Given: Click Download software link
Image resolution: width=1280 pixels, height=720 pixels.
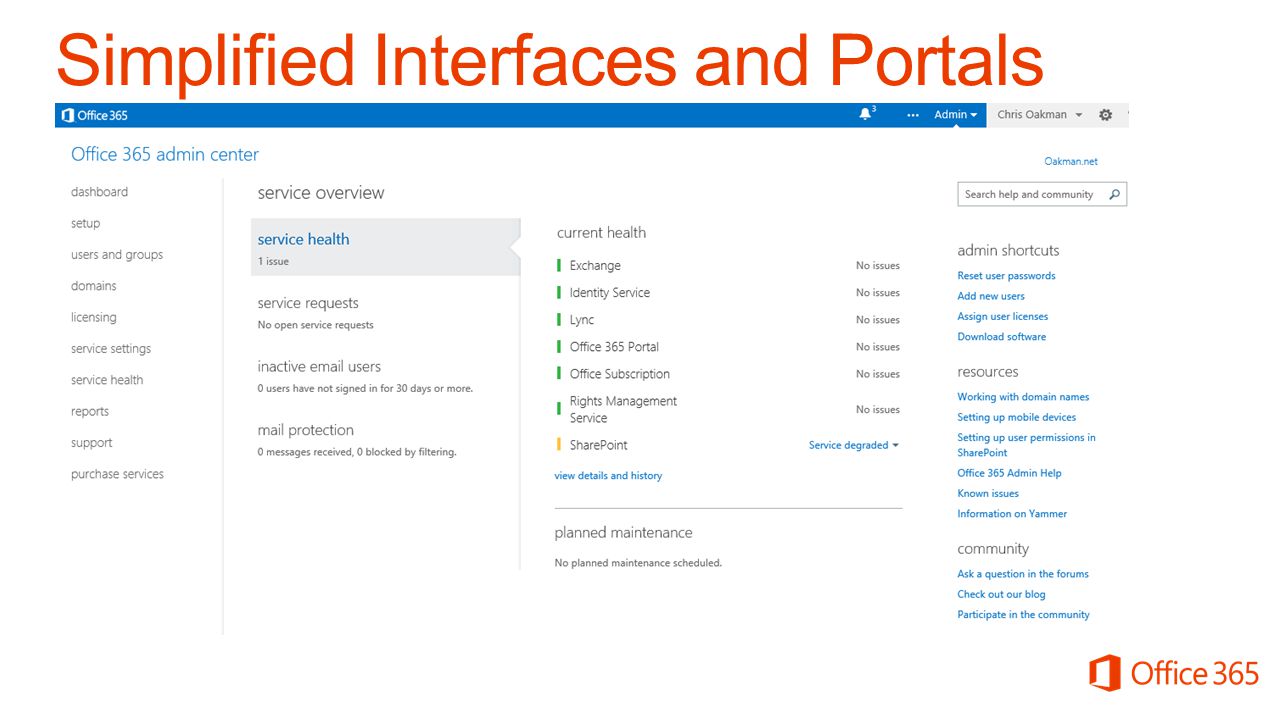Looking at the screenshot, I should [1002, 337].
